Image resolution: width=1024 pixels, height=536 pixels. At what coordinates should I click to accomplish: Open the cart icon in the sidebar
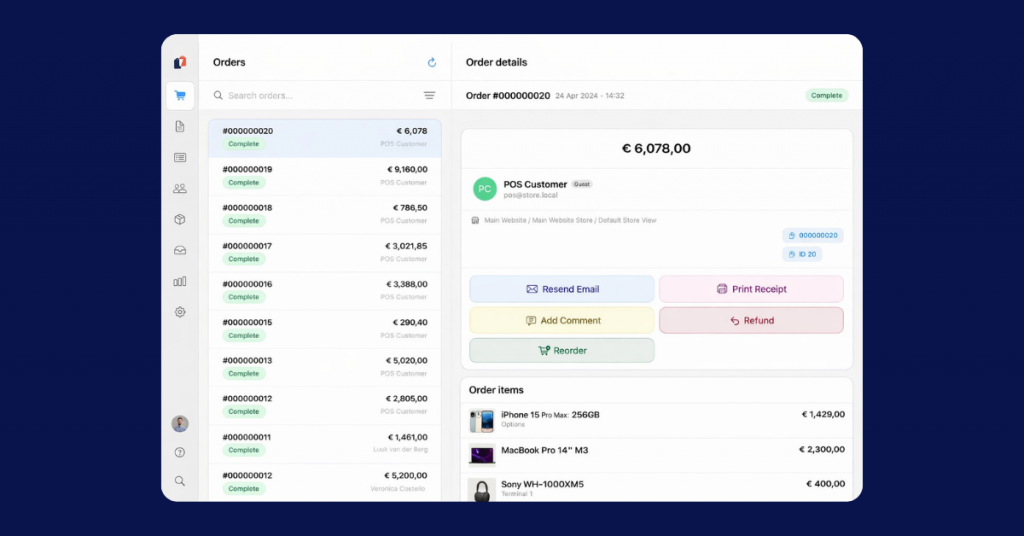click(x=180, y=96)
